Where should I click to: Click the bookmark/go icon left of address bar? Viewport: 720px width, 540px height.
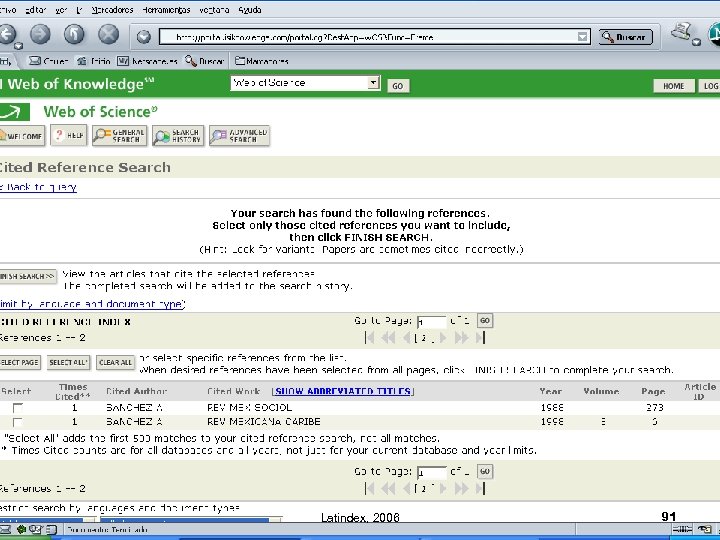pyautogui.click(x=144, y=37)
